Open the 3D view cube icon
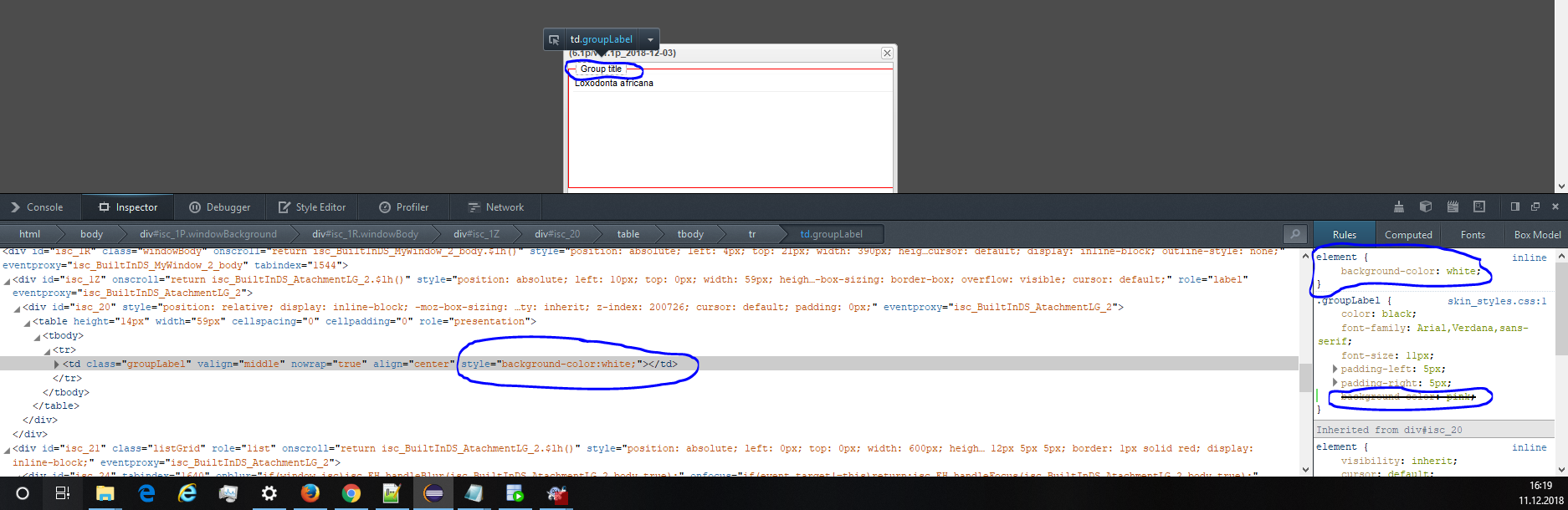Screen dimensions: 1568x510 (1426, 207)
